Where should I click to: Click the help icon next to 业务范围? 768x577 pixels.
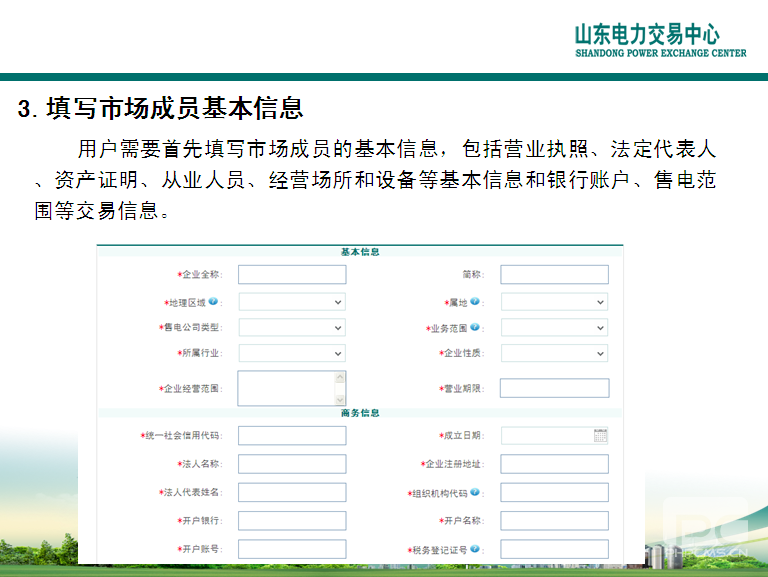coord(475,327)
